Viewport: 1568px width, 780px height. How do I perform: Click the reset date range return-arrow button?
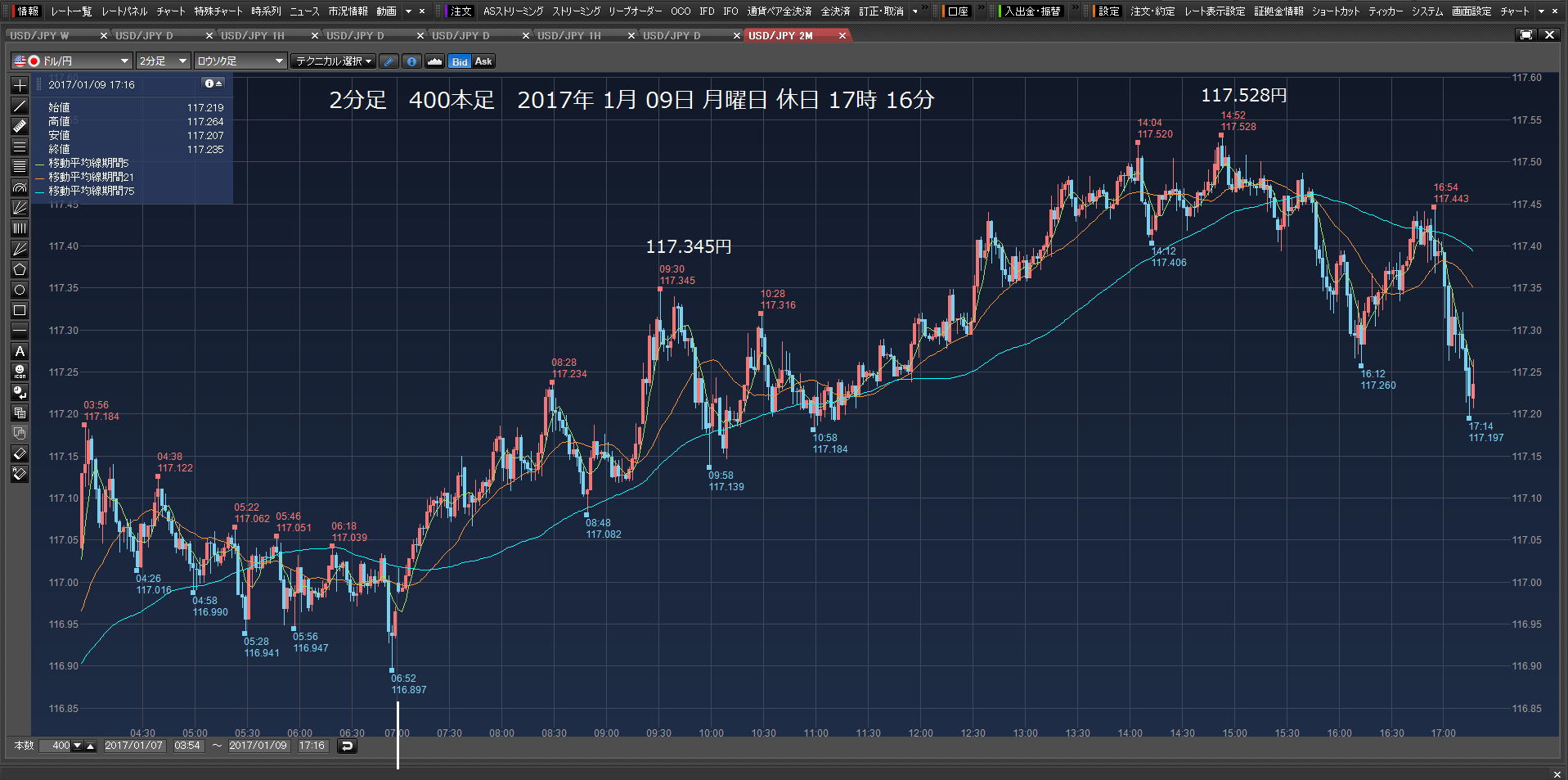[x=347, y=746]
